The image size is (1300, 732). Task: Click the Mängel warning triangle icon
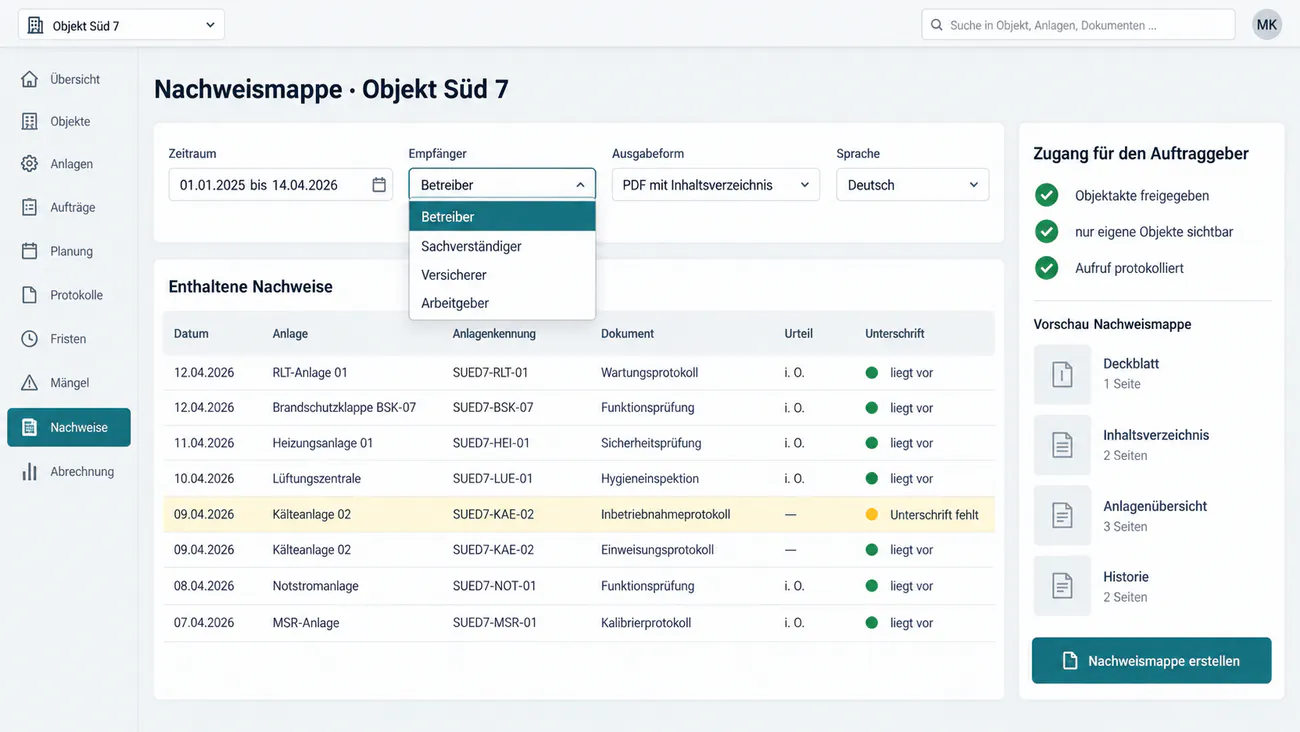pyautogui.click(x=30, y=383)
